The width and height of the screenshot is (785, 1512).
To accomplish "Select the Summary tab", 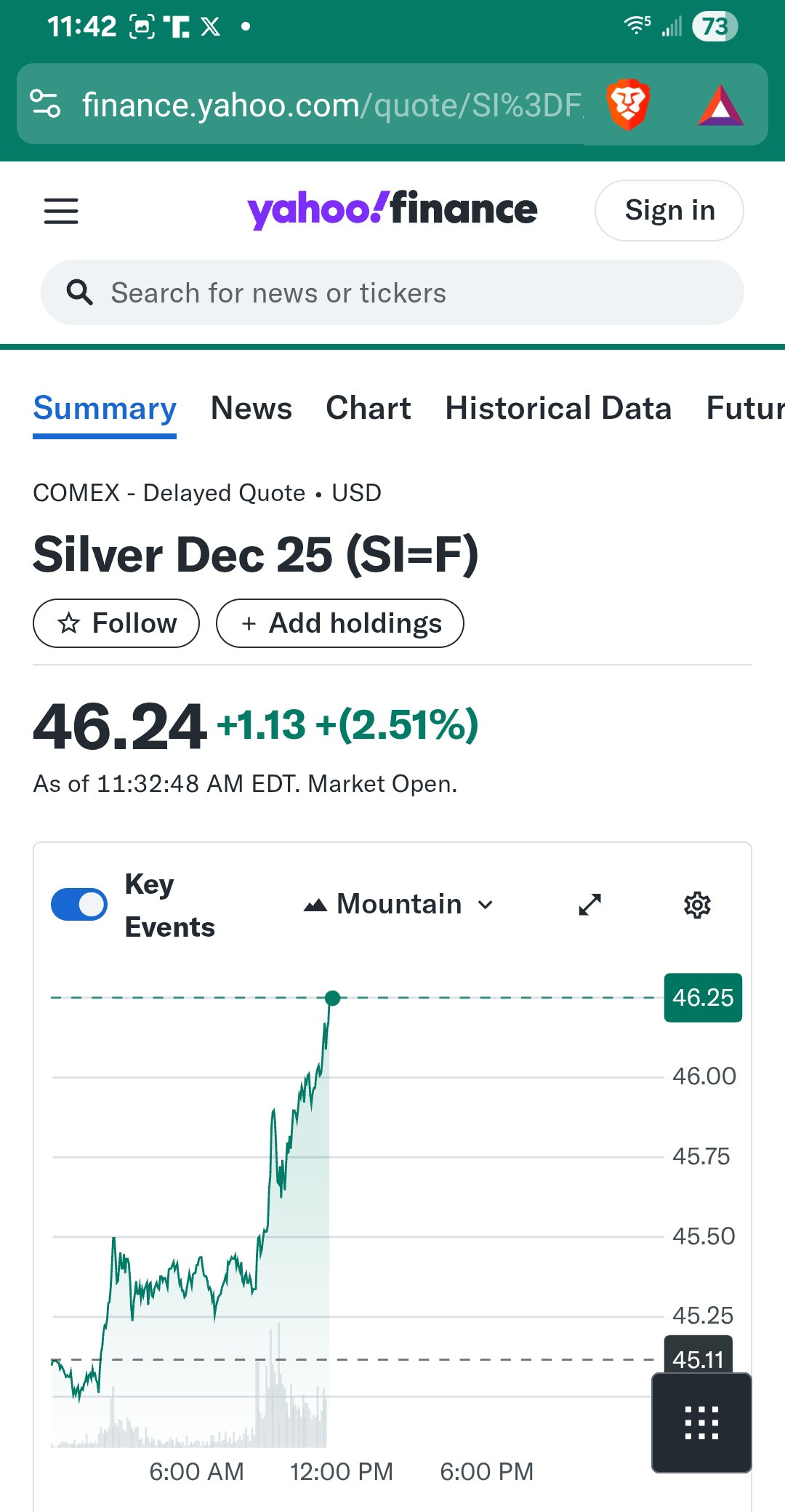I will 105,408.
